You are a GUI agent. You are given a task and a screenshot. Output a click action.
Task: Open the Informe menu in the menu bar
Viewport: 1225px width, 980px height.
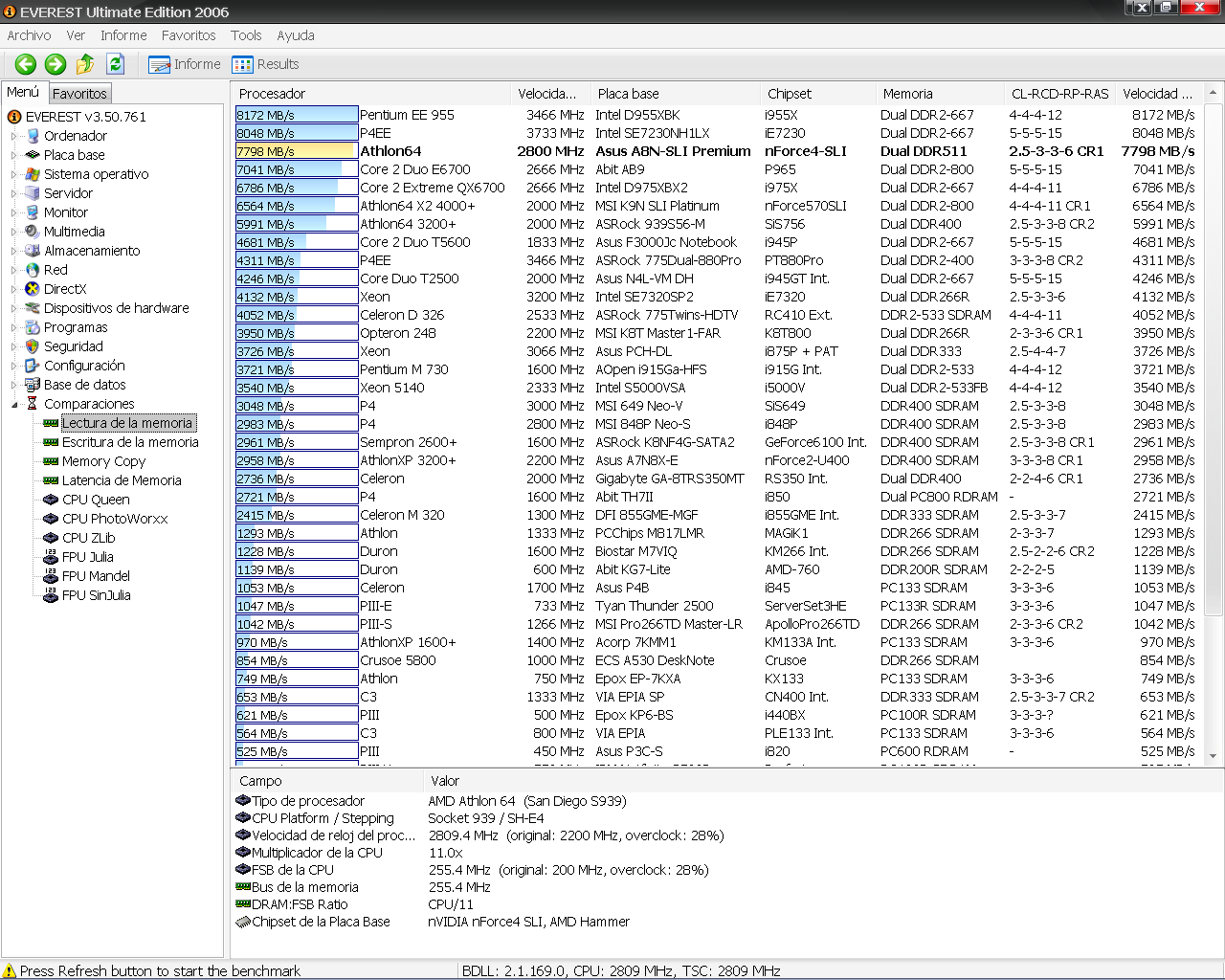pyautogui.click(x=123, y=35)
